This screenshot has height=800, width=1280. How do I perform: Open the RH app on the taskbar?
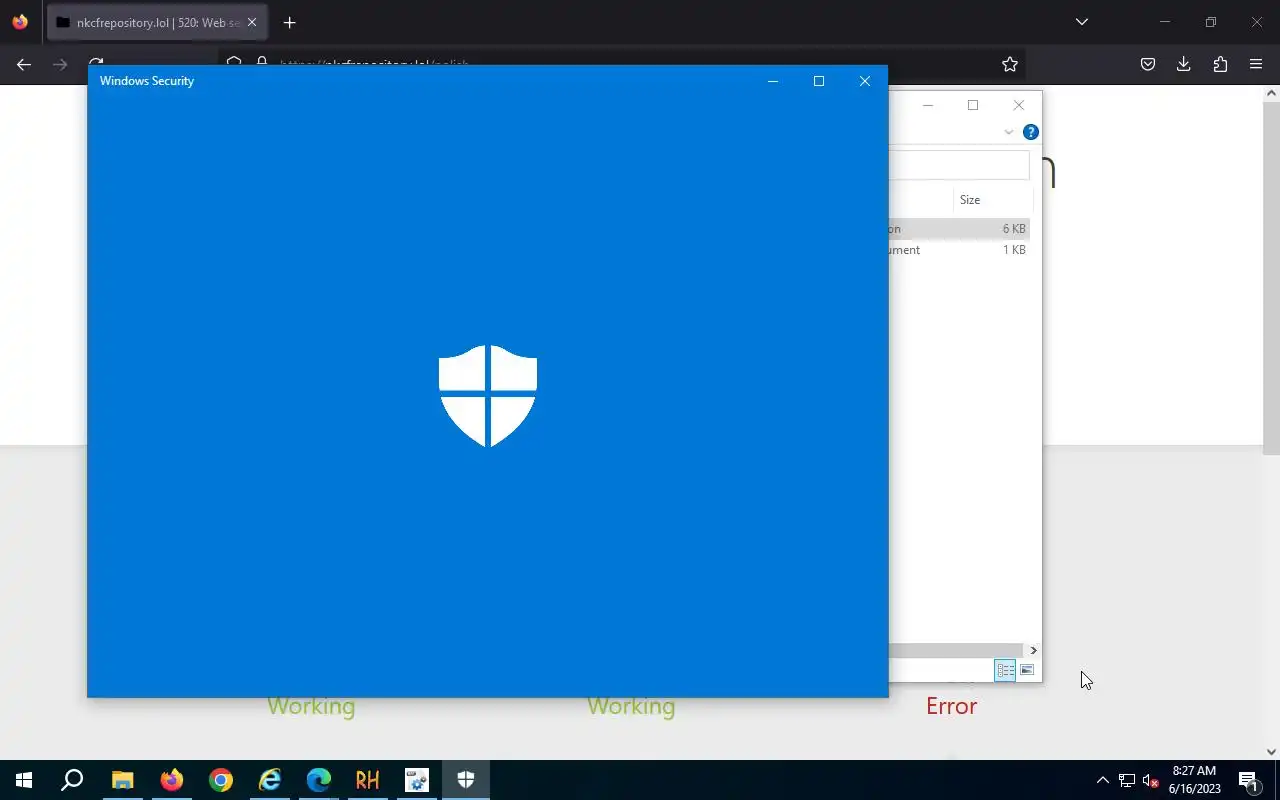367,780
